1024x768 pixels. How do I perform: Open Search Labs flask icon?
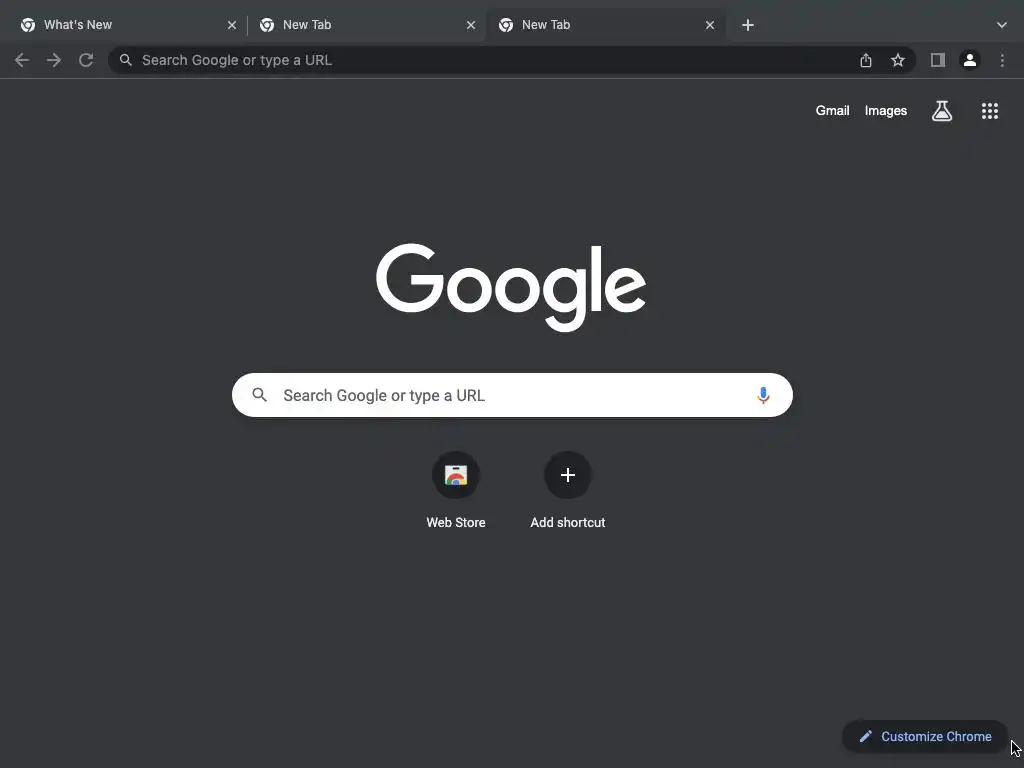tap(941, 111)
